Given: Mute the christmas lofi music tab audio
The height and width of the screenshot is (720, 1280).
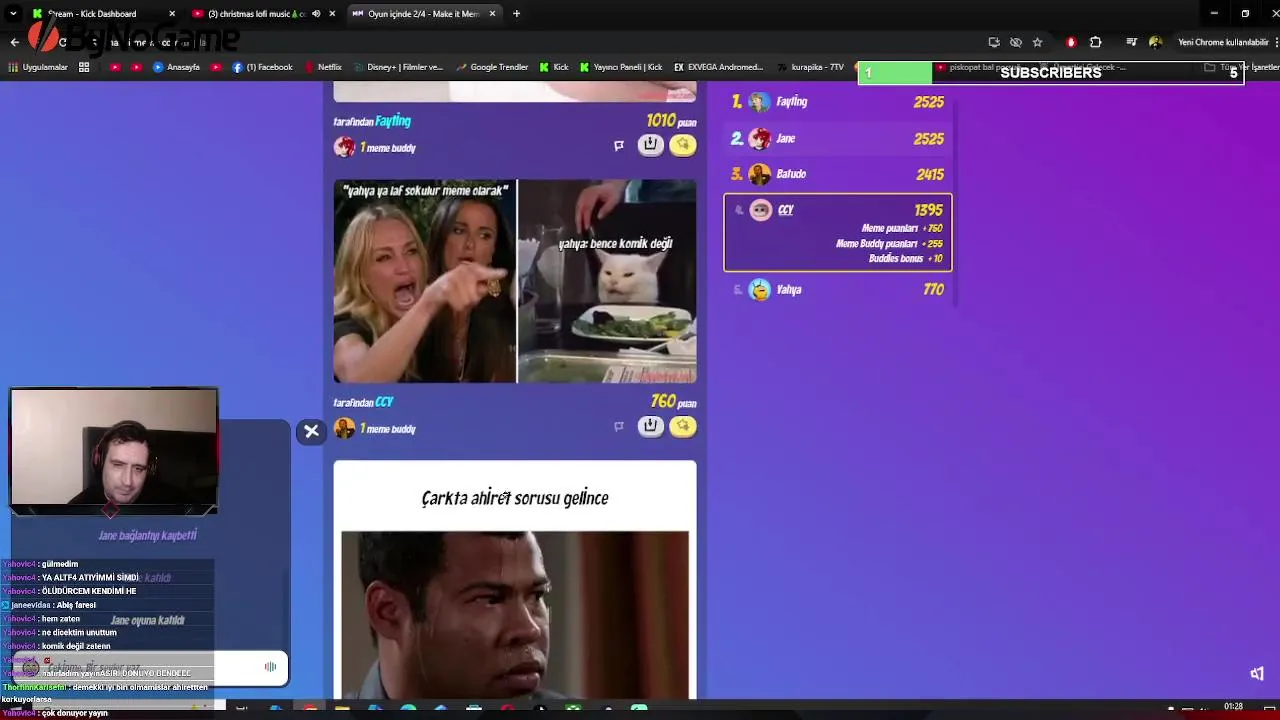Looking at the screenshot, I should [316, 14].
